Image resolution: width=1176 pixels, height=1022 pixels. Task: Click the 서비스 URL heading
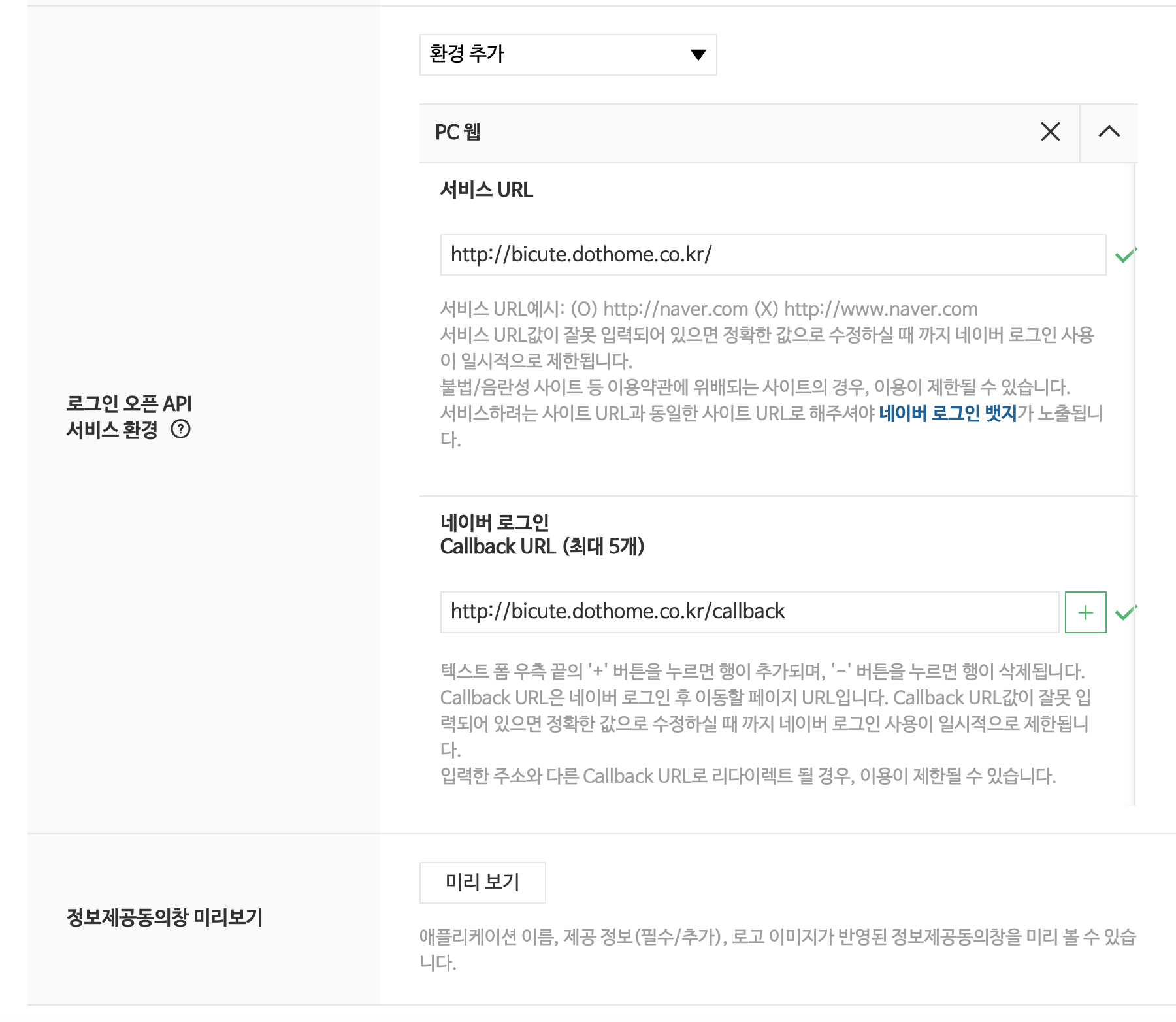[487, 190]
